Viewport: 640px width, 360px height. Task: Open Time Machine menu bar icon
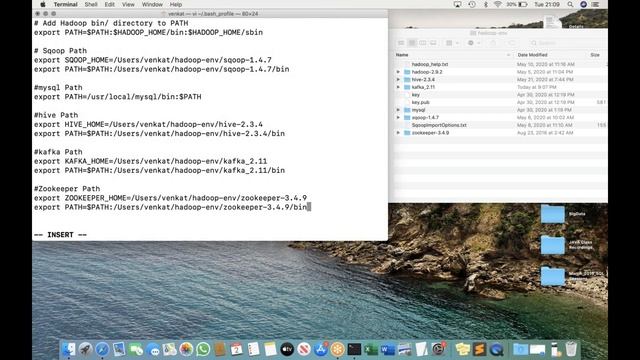pyautogui.click(x=472, y=4)
